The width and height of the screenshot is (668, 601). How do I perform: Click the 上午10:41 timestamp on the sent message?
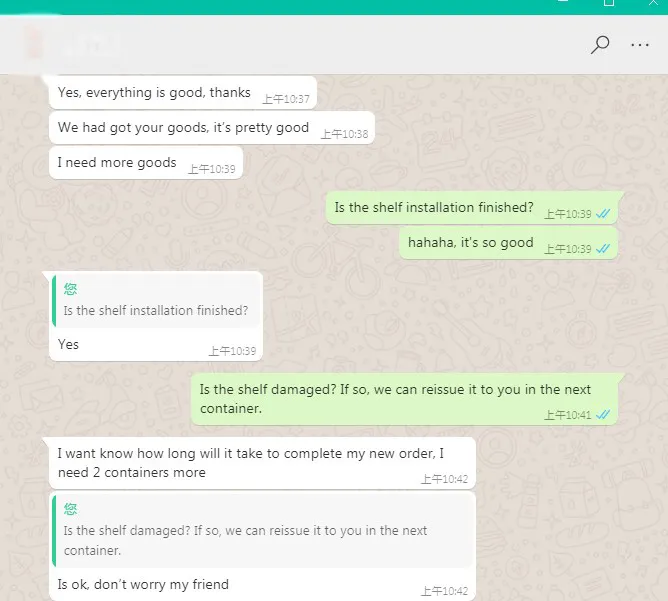pos(567,415)
